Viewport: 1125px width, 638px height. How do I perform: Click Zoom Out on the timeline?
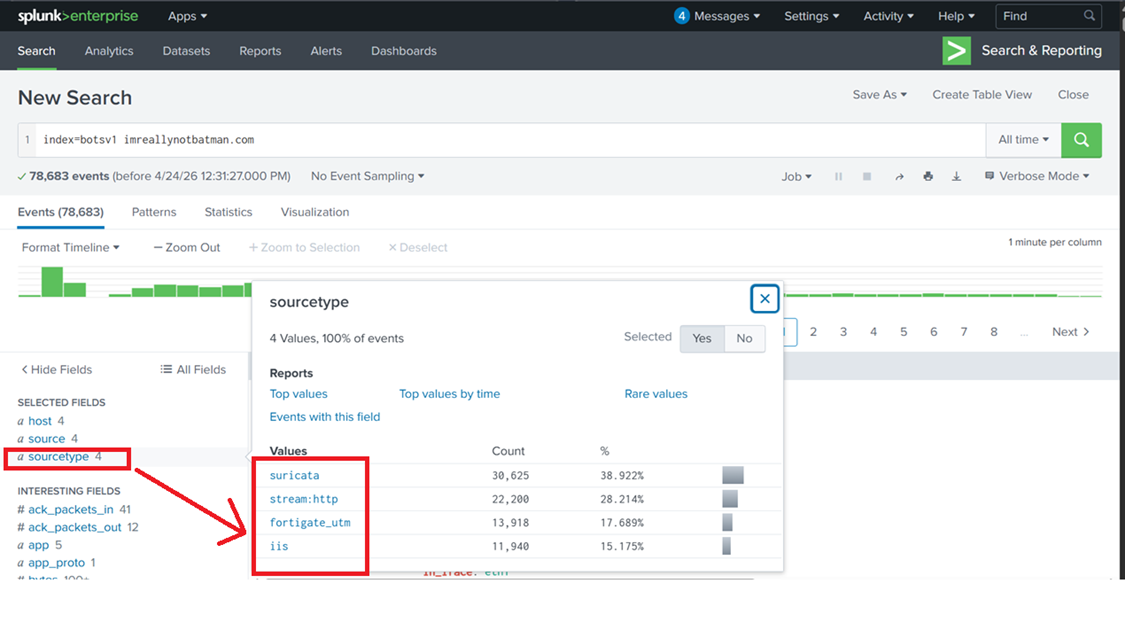187,248
